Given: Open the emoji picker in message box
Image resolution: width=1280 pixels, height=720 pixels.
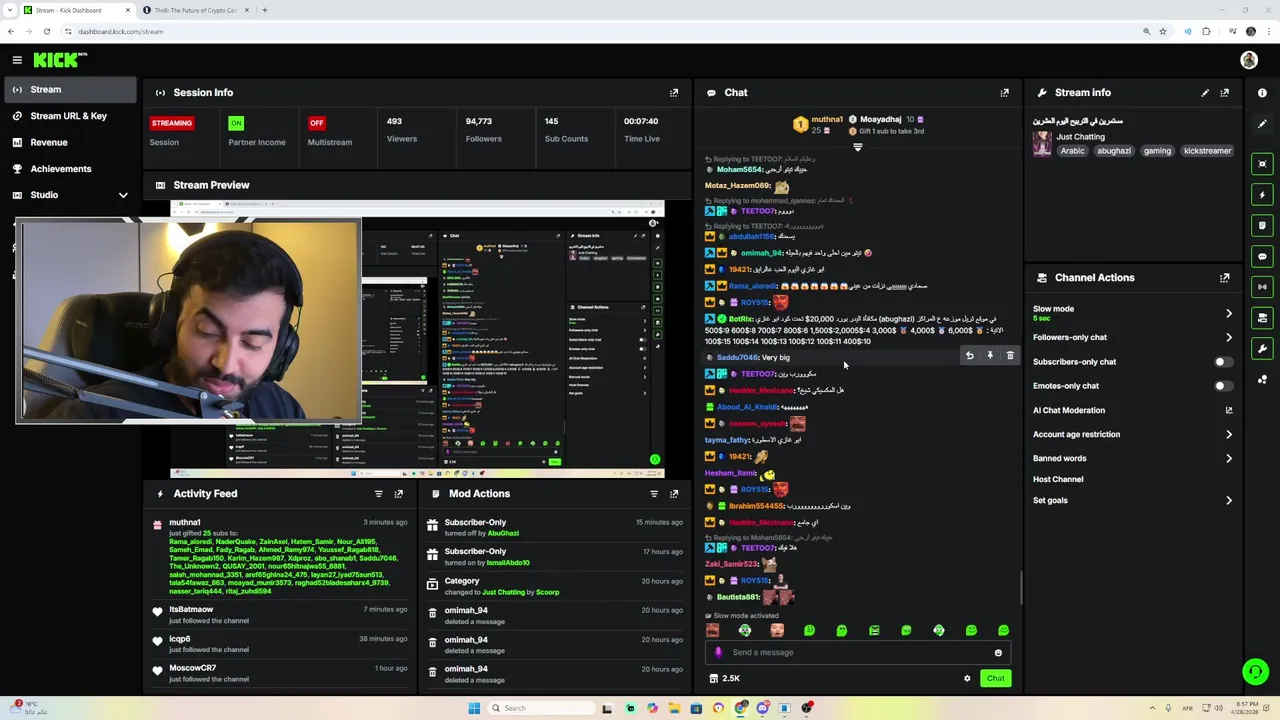Looking at the screenshot, I should (x=997, y=653).
